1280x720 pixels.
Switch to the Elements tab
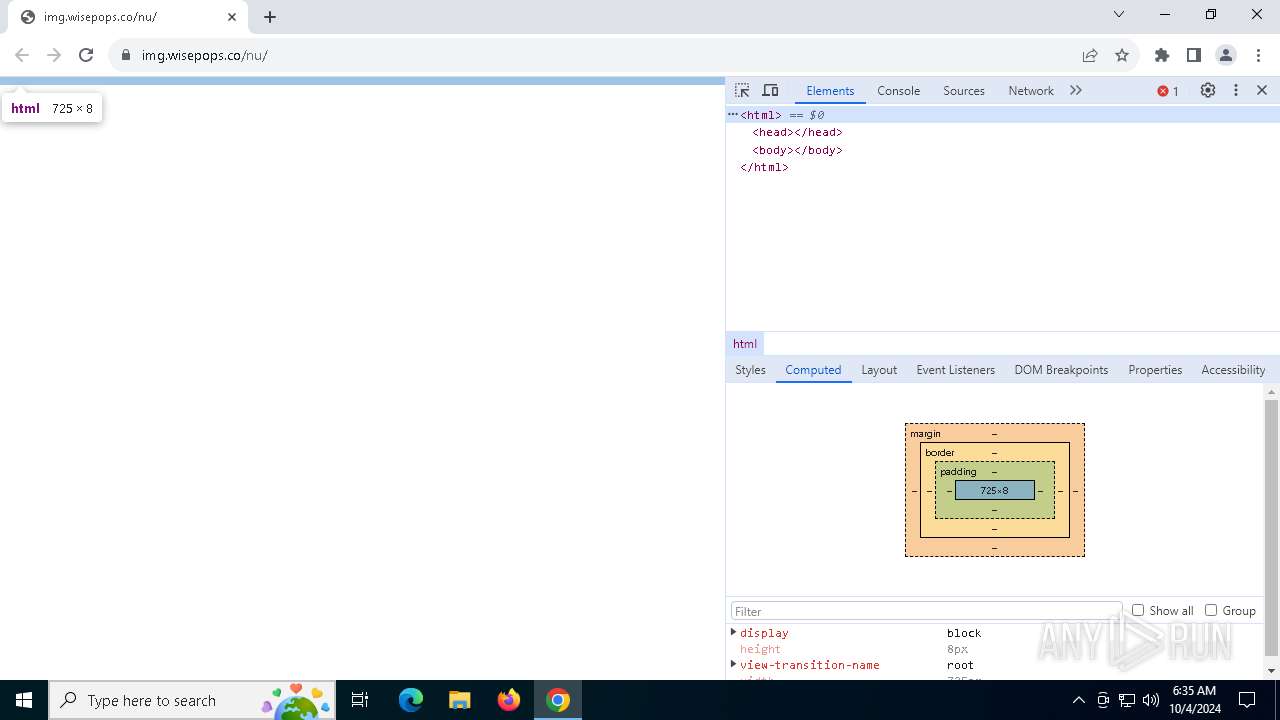(830, 90)
